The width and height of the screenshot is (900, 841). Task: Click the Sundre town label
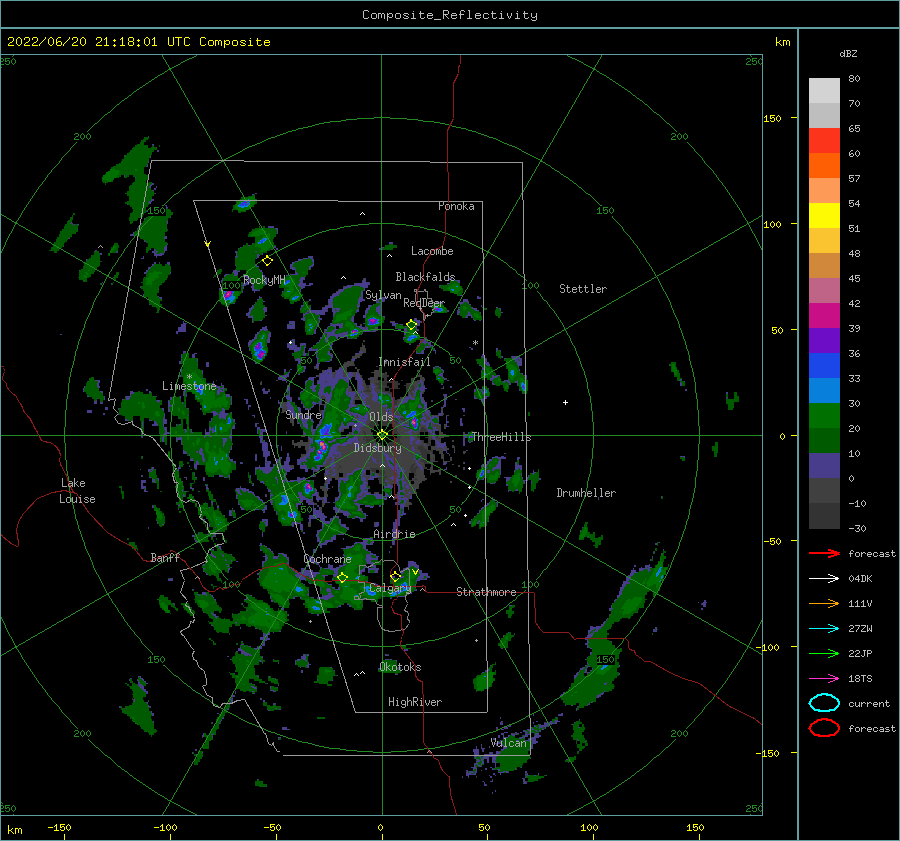click(303, 414)
